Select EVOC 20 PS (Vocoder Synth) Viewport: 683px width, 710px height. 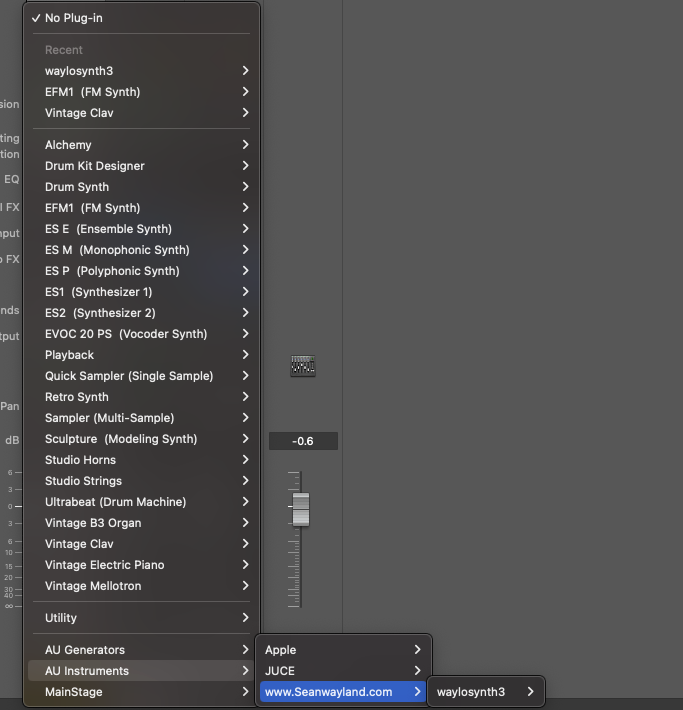click(141, 334)
